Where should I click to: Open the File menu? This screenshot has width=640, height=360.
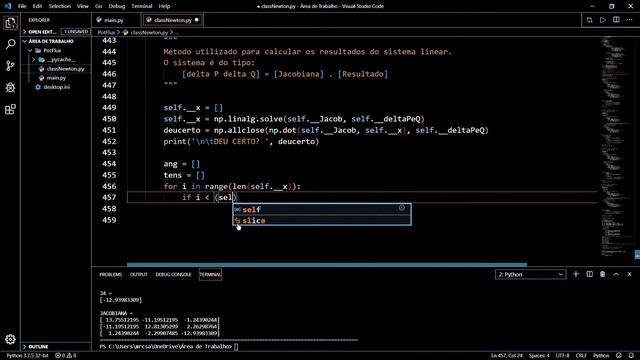click(22, 6)
